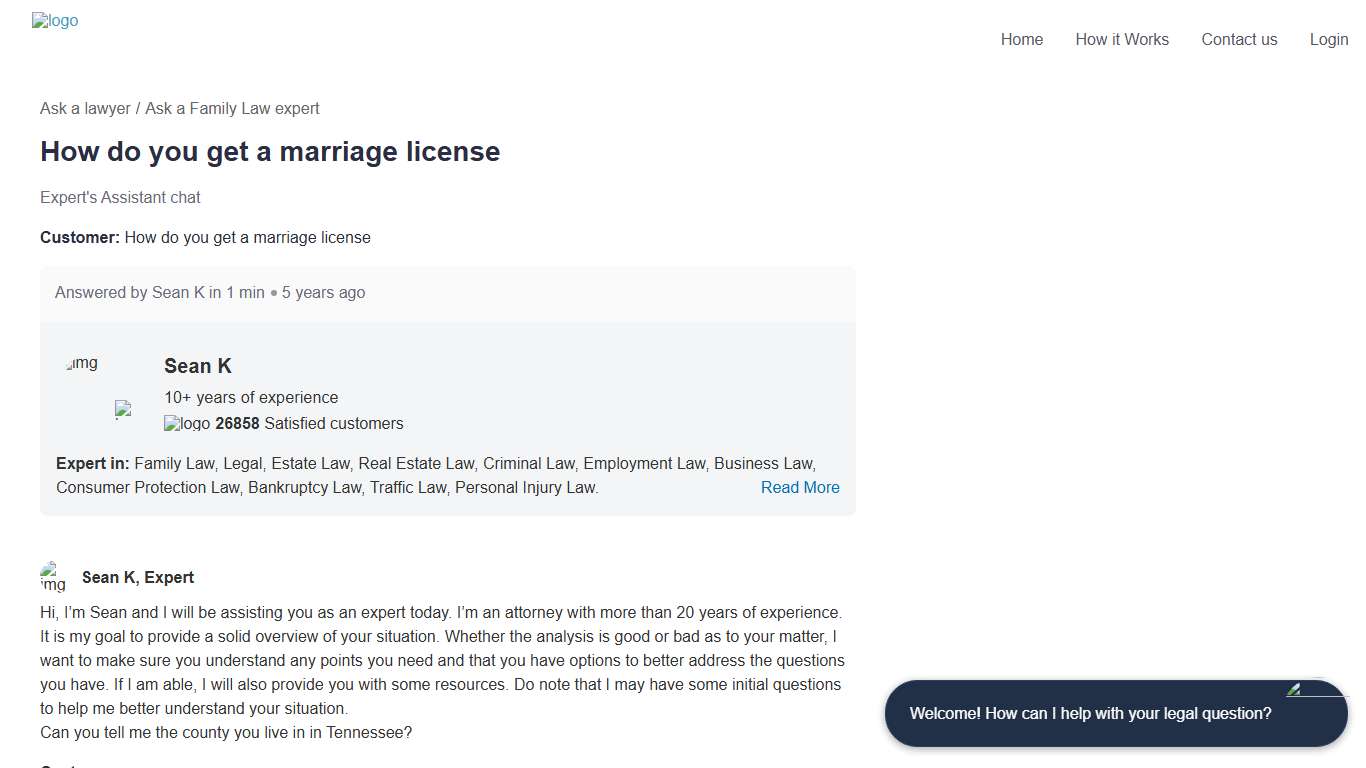This screenshot has height=768, width=1366.
Task: Open the Ask a Family Law expert breadcrumb
Action: 232,108
